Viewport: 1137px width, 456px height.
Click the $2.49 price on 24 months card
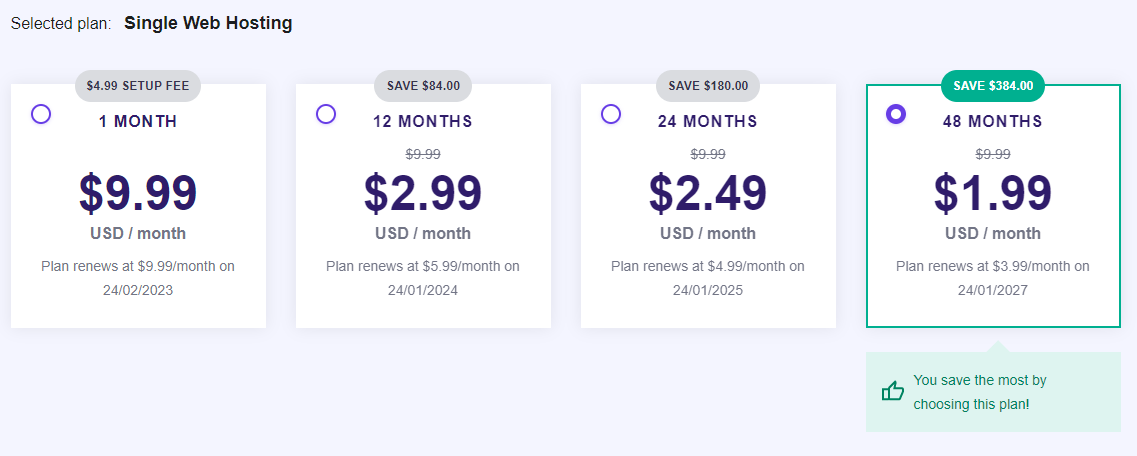coord(708,193)
